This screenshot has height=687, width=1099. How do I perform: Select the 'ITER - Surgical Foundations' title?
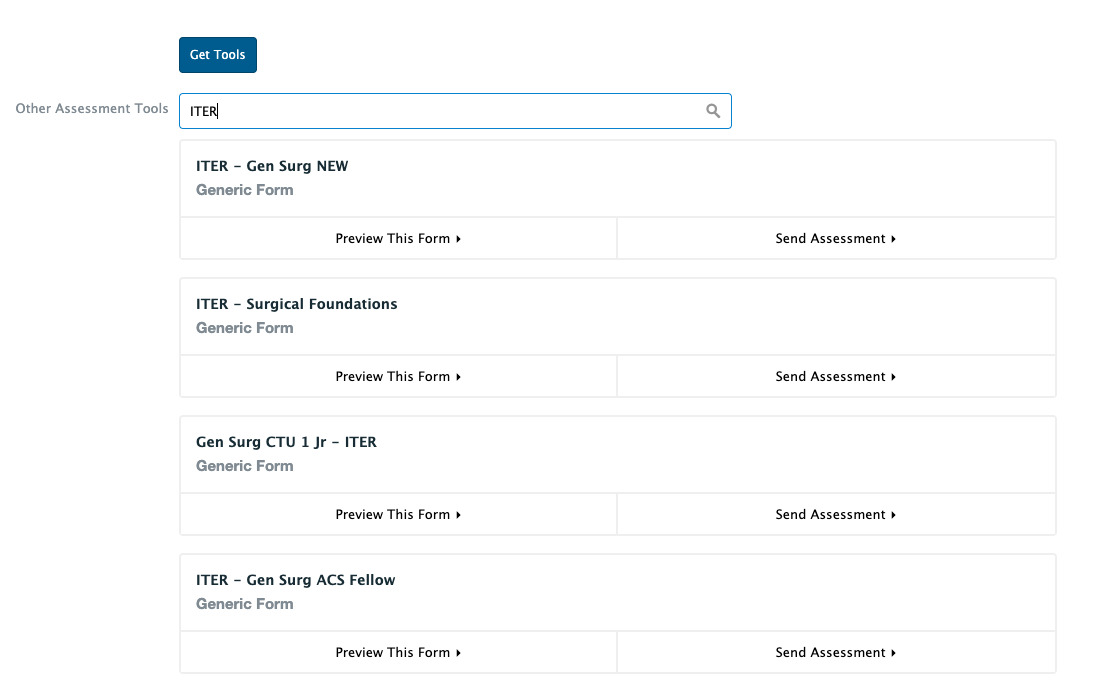pyautogui.click(x=296, y=304)
